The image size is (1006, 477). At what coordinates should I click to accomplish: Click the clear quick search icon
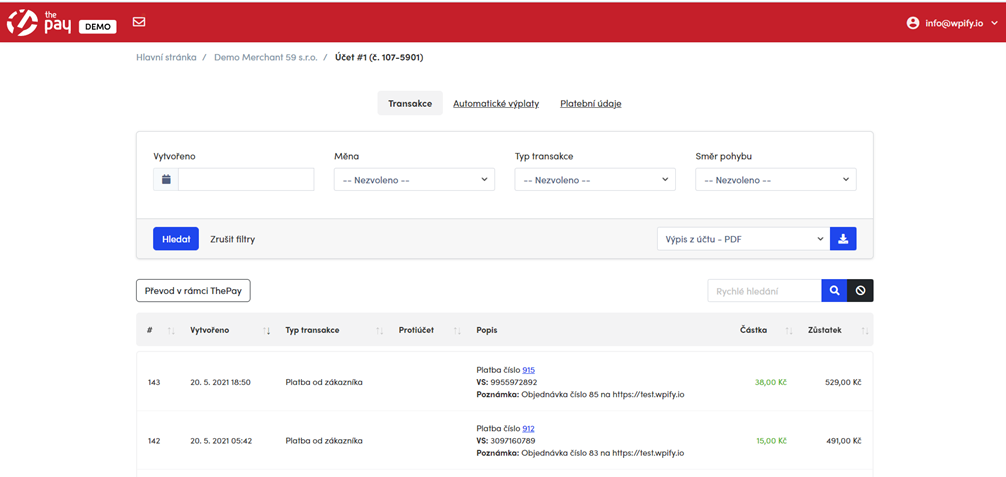[x=860, y=291]
